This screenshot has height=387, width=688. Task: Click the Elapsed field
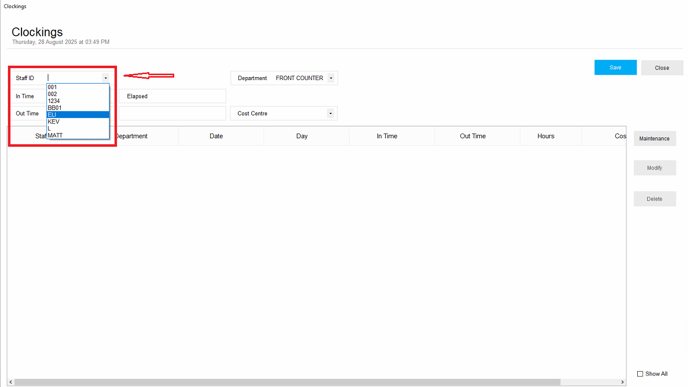tap(172, 96)
